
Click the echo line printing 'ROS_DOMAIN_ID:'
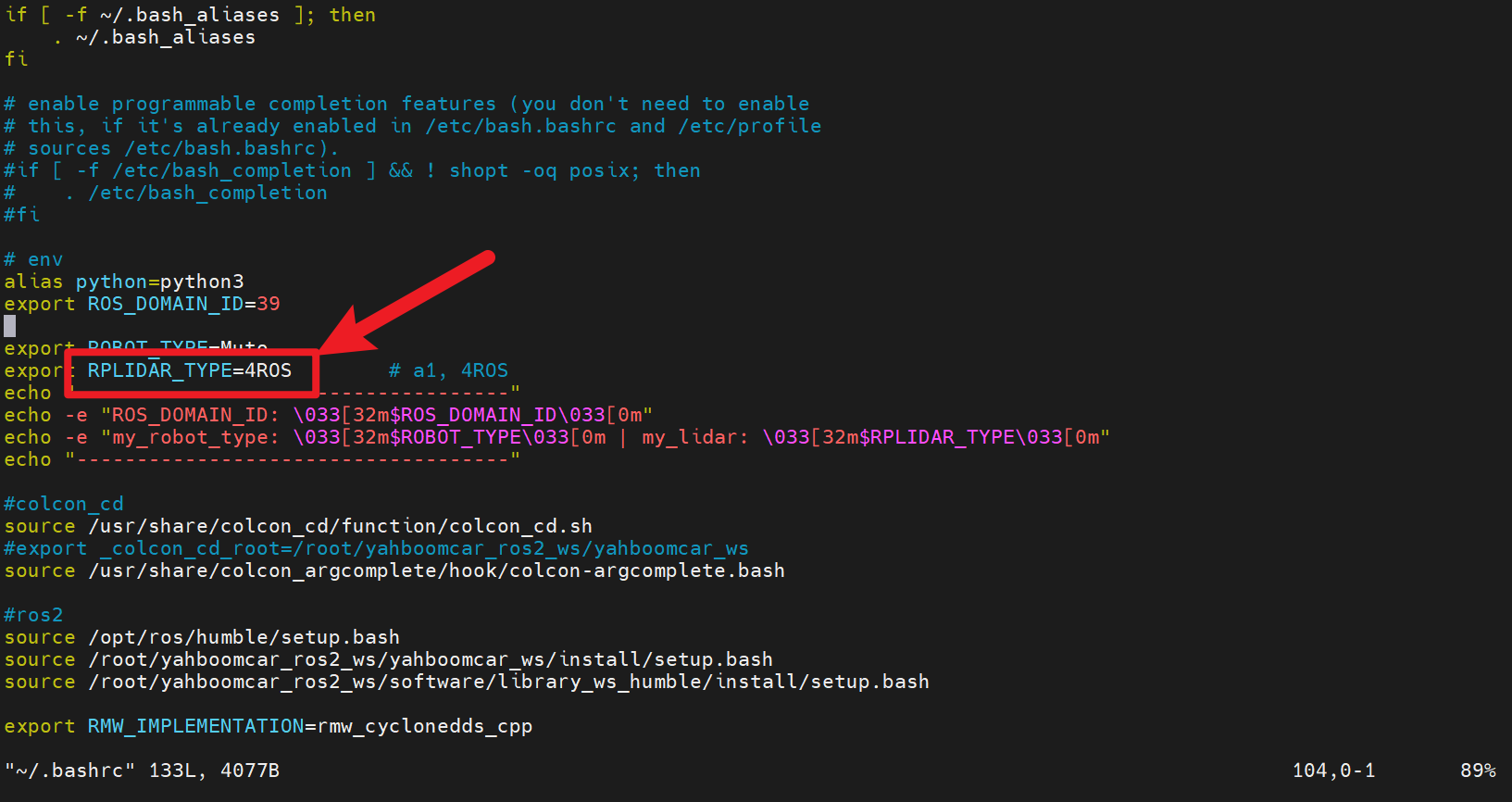coord(329,415)
